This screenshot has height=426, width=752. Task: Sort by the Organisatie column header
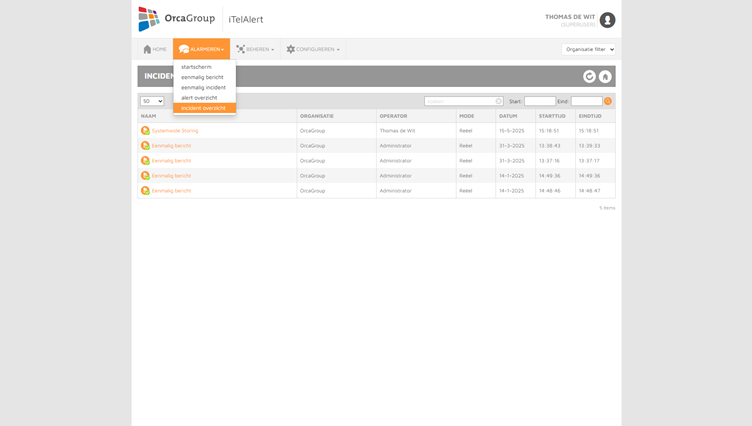click(x=317, y=116)
